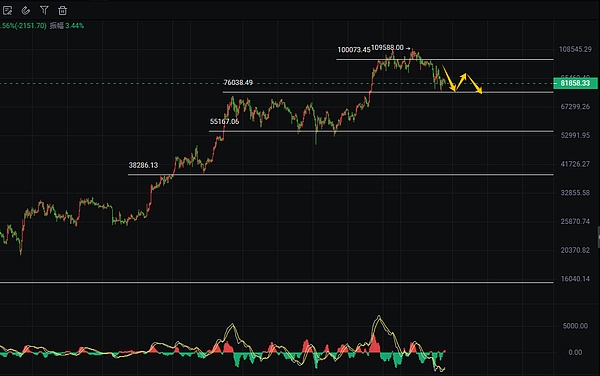The height and width of the screenshot is (376, 600).
Task: Select the lowest horizontal support line
Action: click(277, 283)
